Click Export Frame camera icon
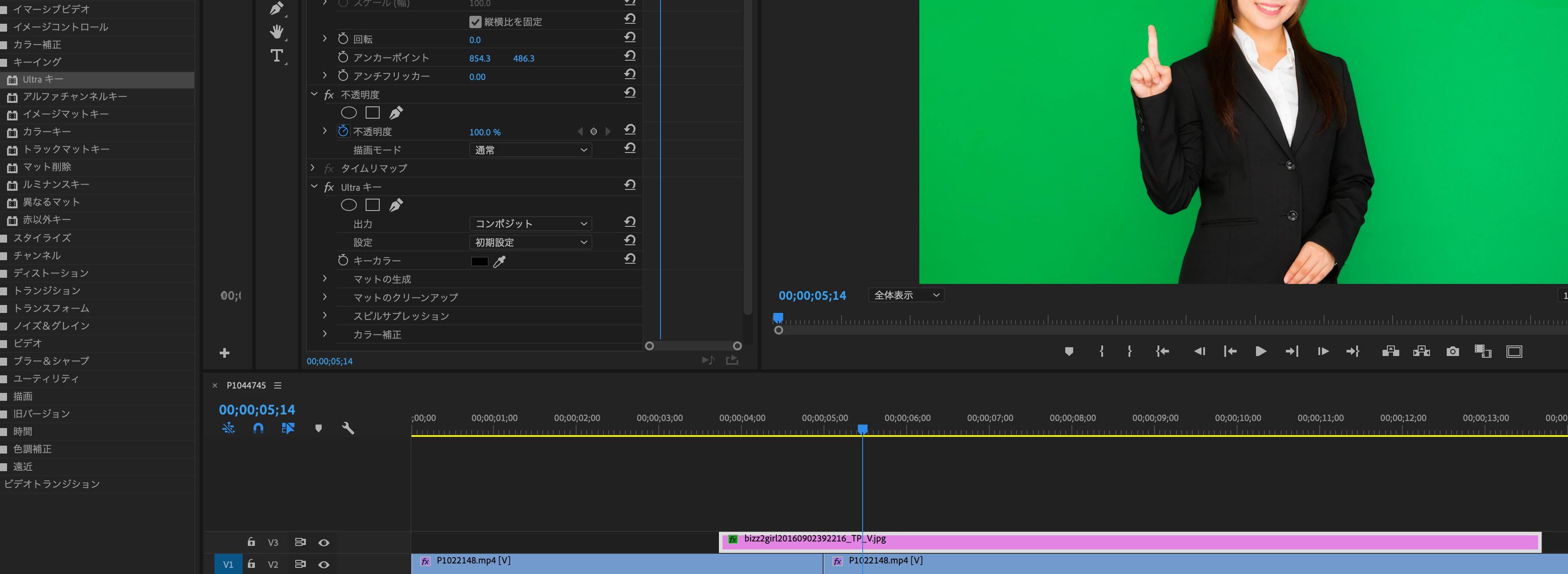Image resolution: width=1568 pixels, height=574 pixels. point(1452,351)
